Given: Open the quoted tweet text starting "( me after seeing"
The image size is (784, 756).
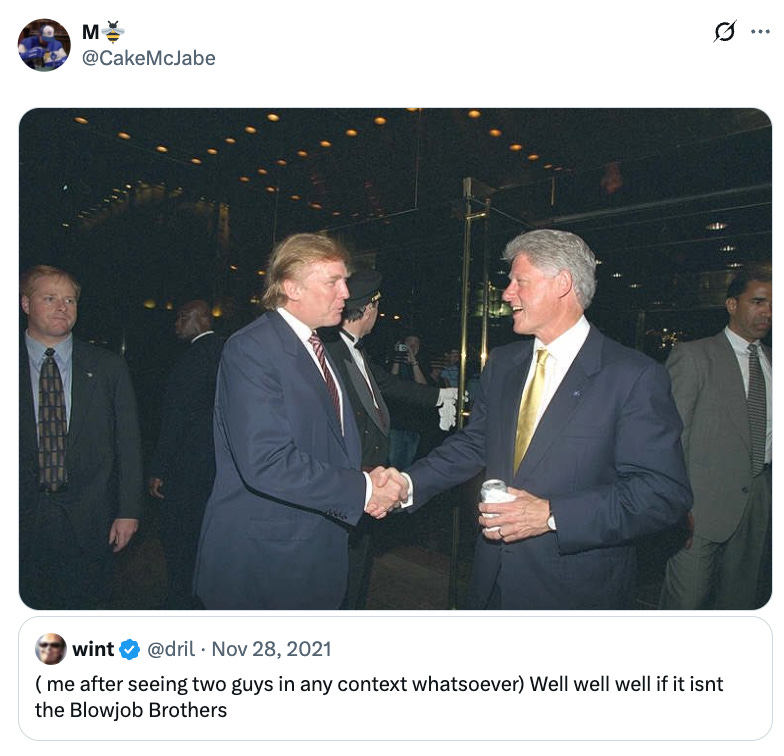Looking at the screenshot, I should [x=379, y=697].
